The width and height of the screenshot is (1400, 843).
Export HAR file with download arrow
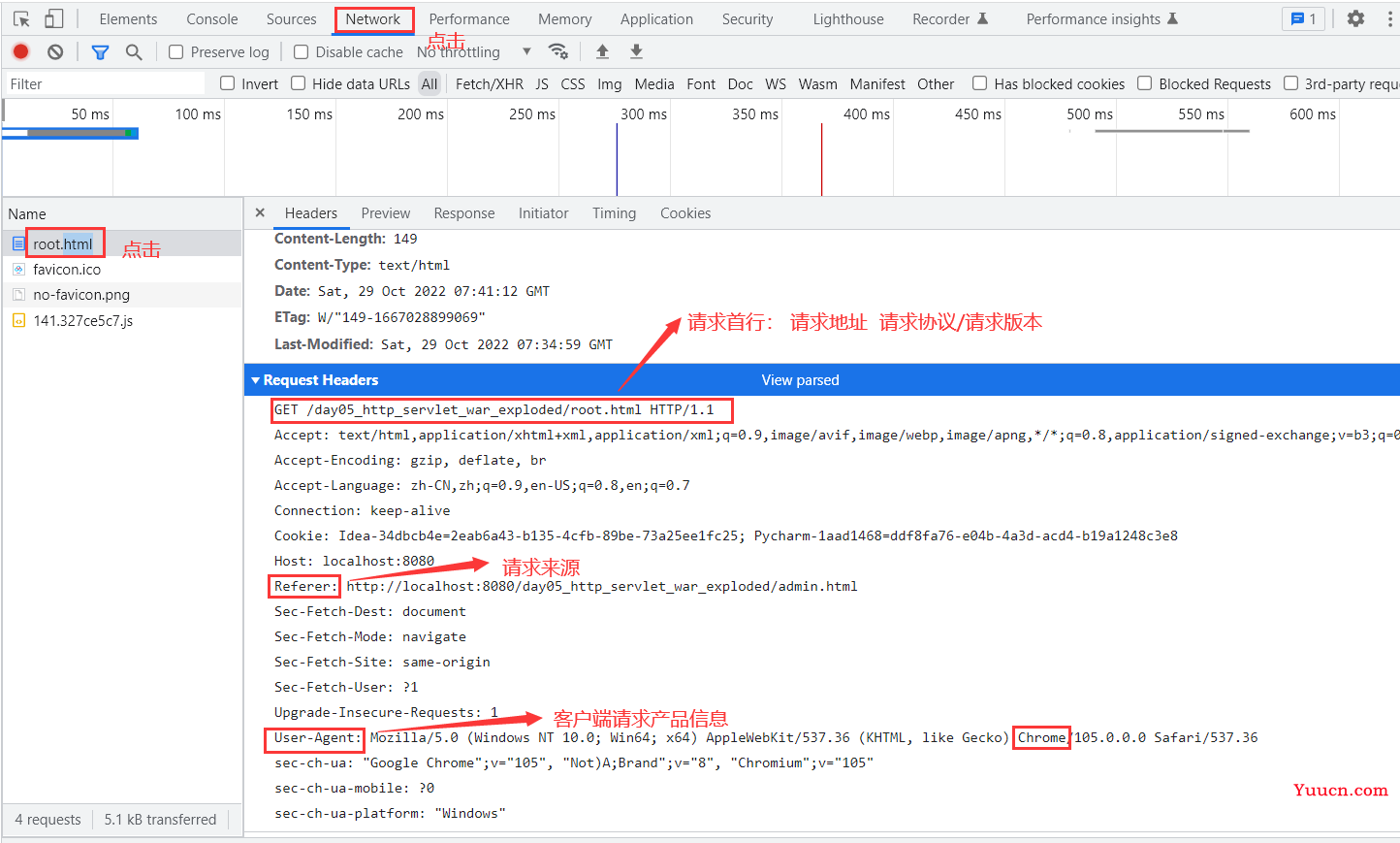(636, 51)
